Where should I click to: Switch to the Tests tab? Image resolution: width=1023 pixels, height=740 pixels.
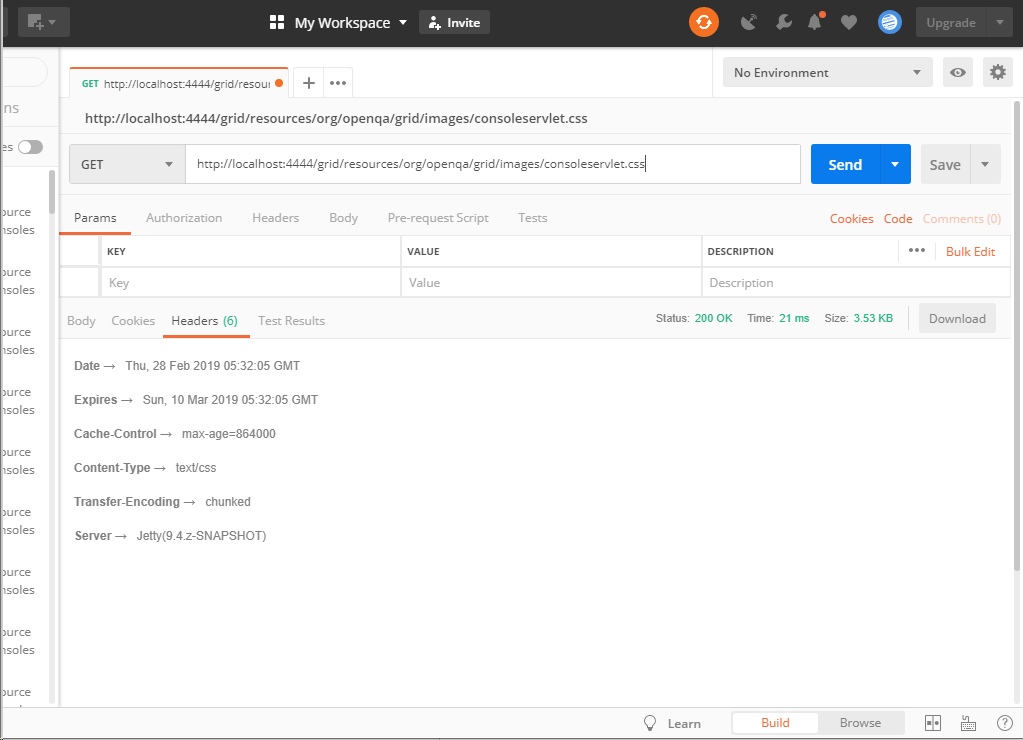tap(532, 217)
